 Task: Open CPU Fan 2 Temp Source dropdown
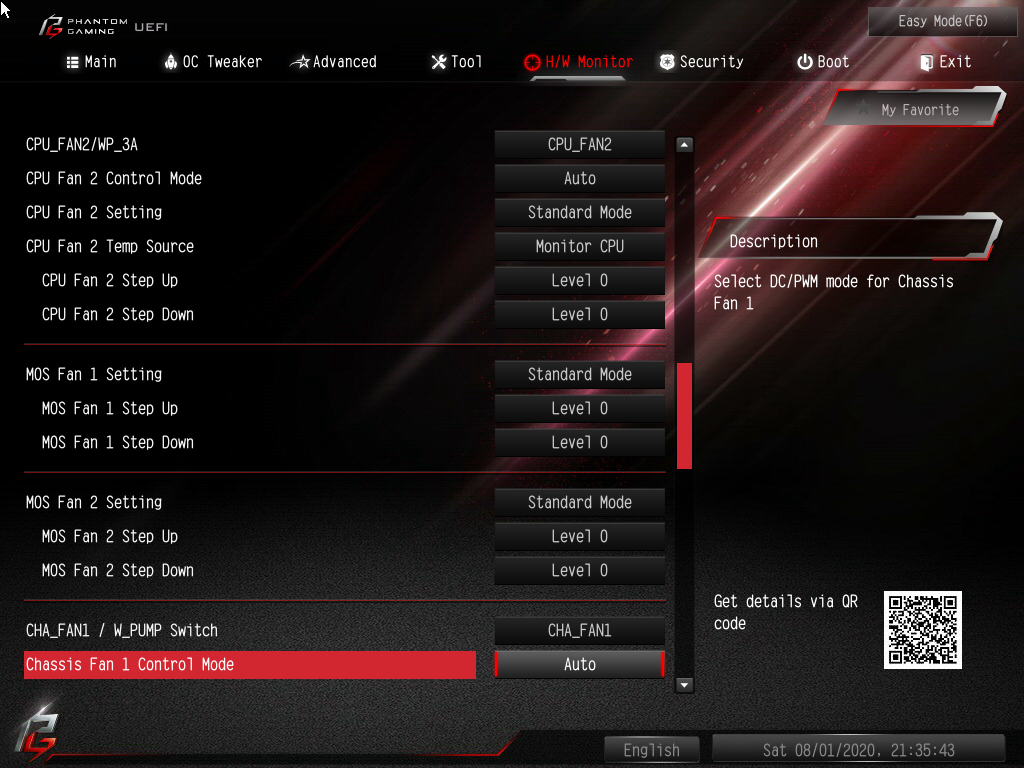pos(579,246)
